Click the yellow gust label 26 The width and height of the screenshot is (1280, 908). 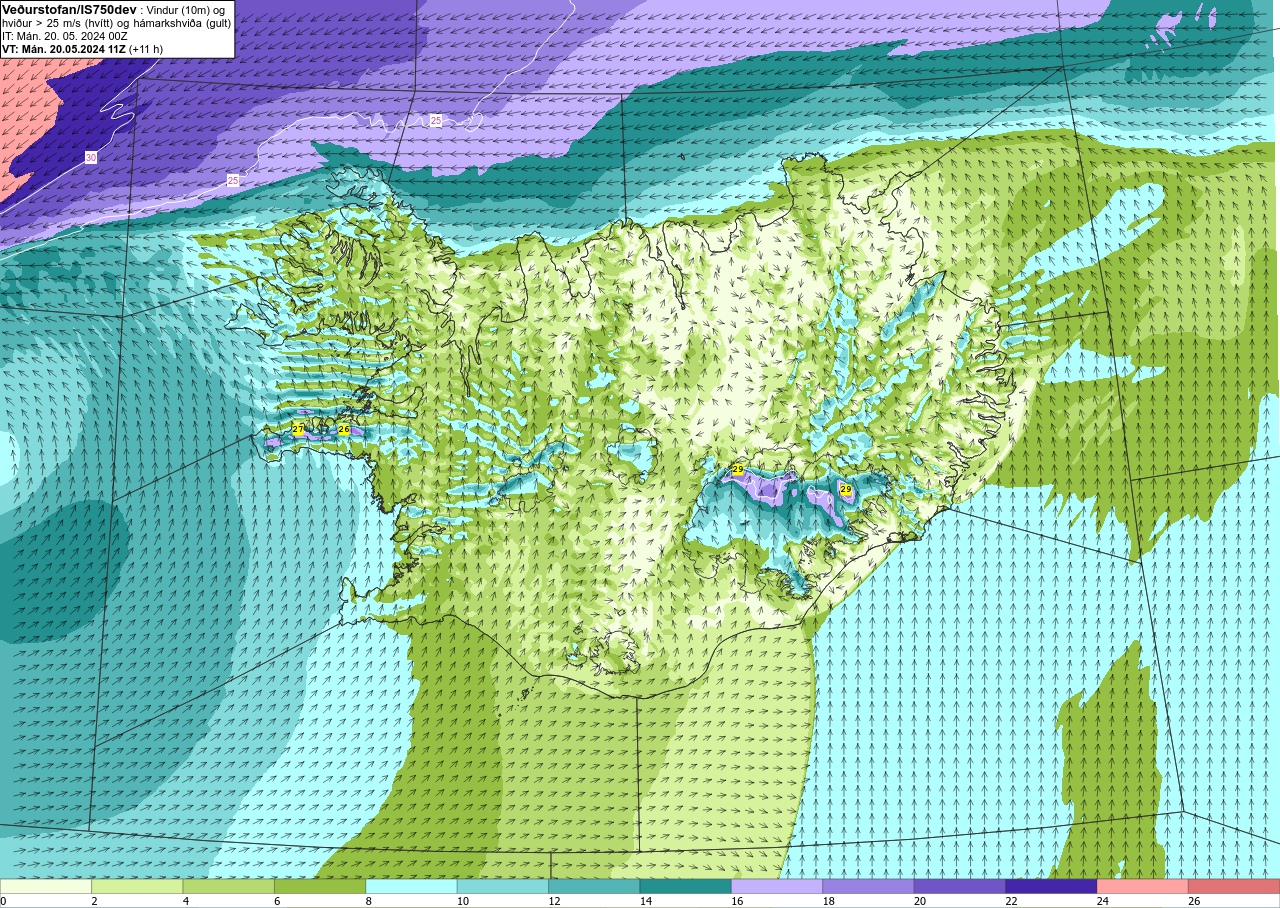(344, 429)
